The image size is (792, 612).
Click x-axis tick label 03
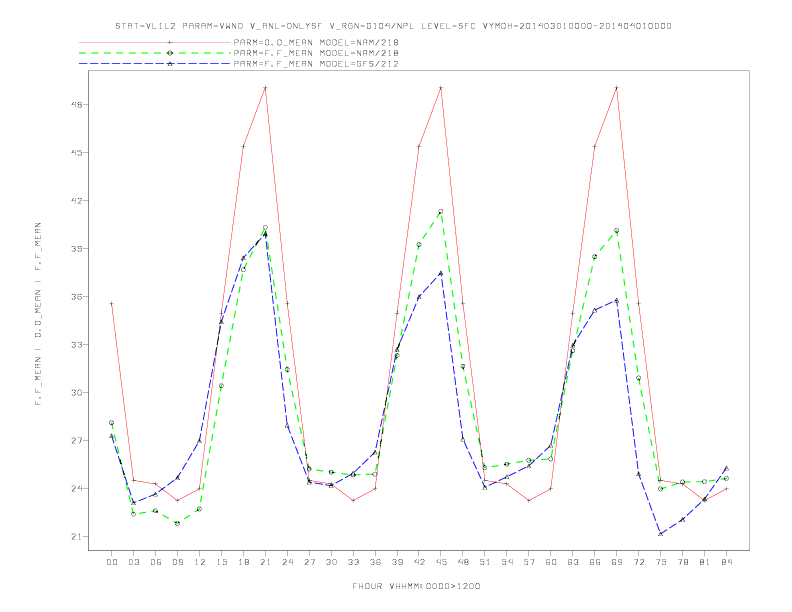[x=133, y=562]
